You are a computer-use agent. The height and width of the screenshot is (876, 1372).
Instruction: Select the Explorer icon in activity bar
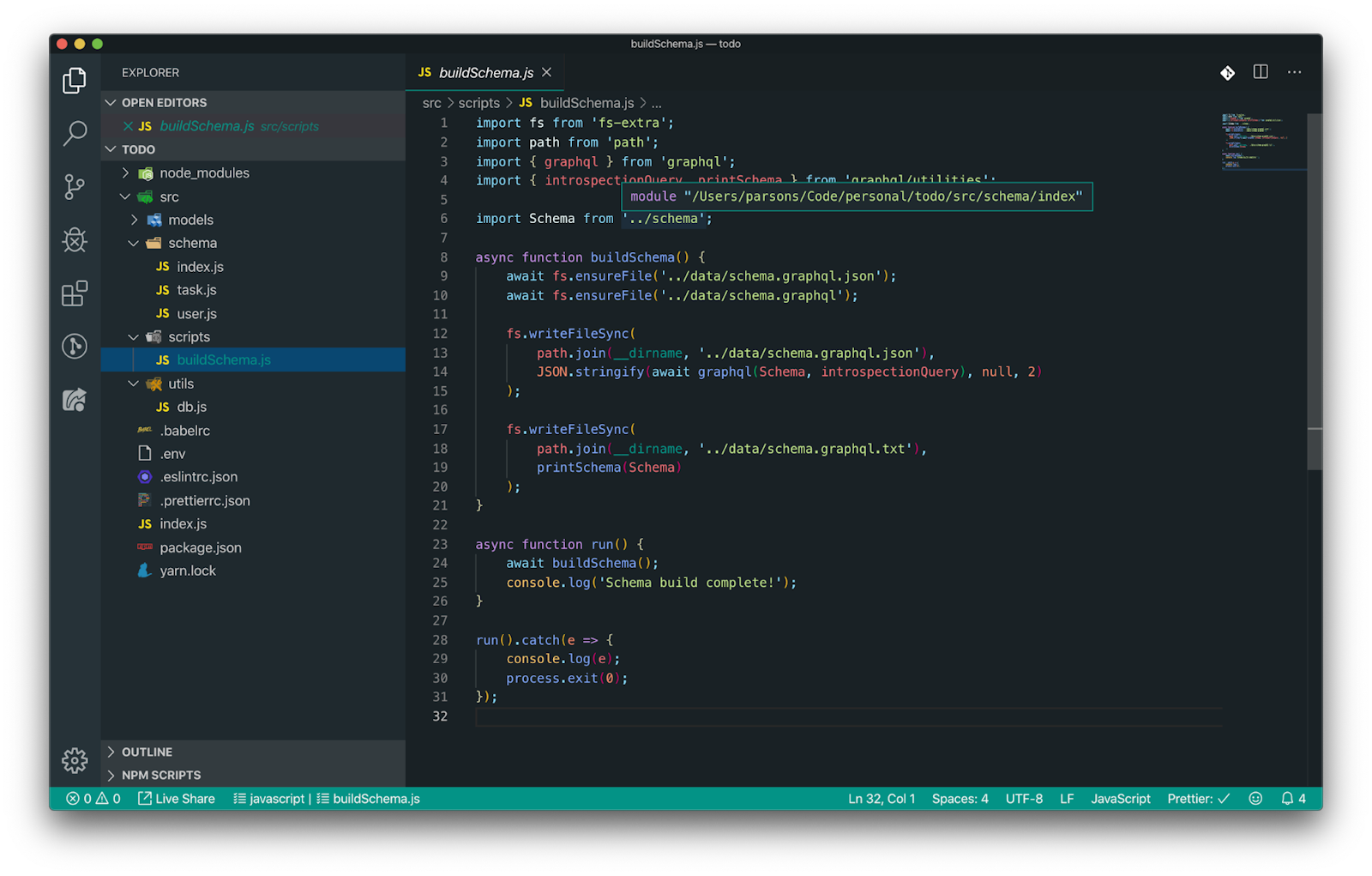click(x=75, y=80)
